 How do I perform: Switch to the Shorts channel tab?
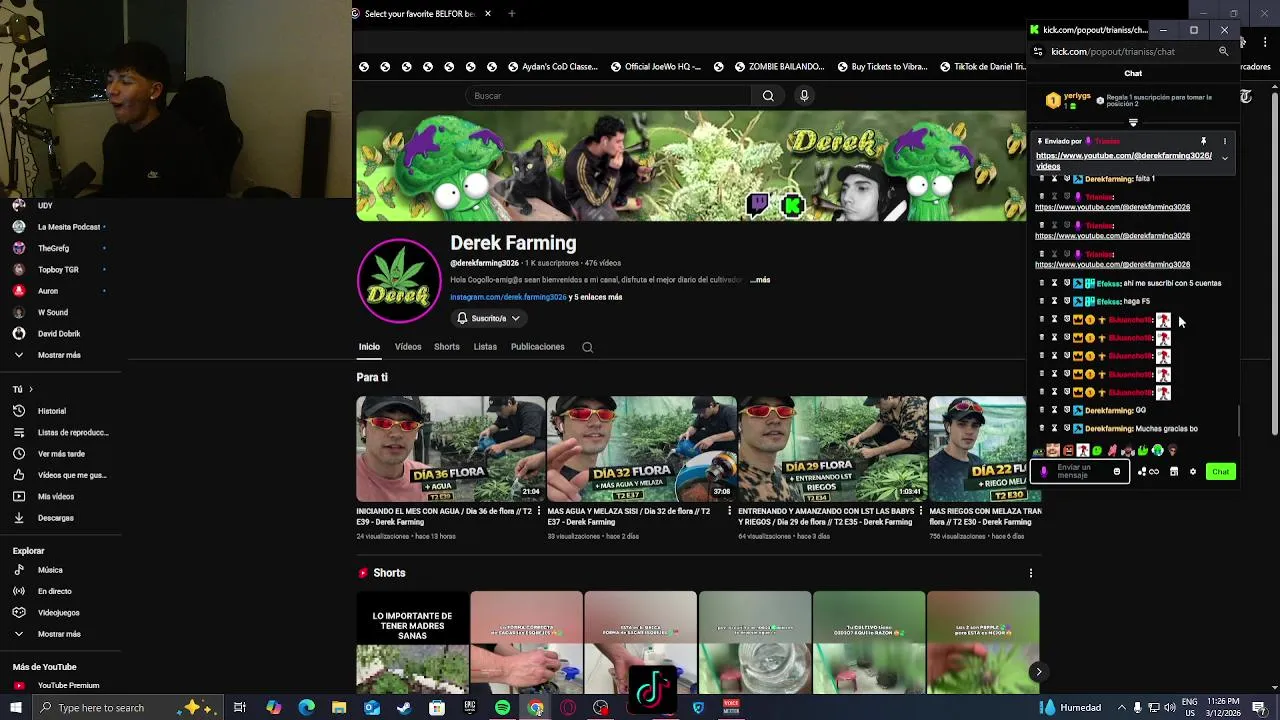(x=447, y=347)
